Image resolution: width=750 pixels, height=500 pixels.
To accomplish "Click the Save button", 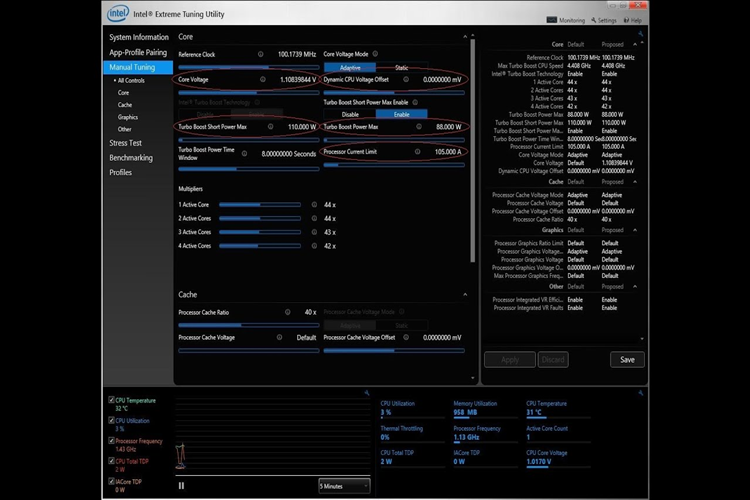I will click(x=627, y=360).
